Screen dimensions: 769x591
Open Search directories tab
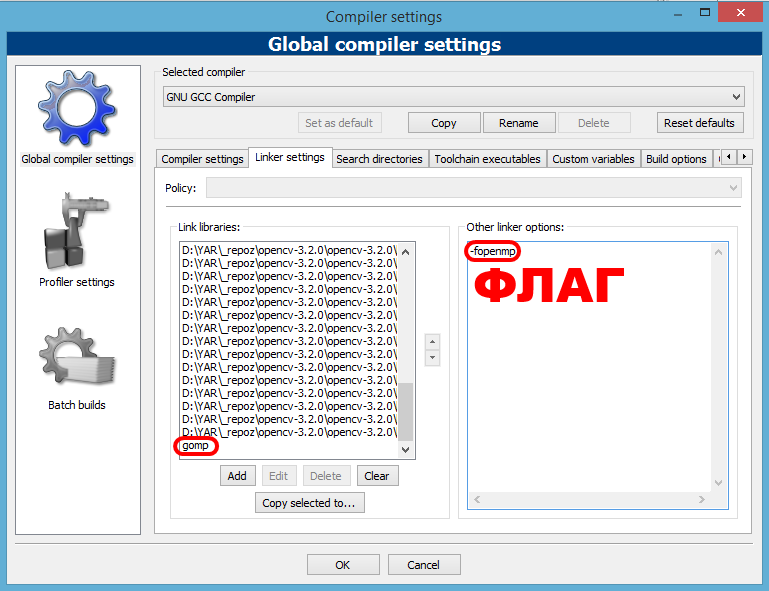pyautogui.click(x=379, y=159)
